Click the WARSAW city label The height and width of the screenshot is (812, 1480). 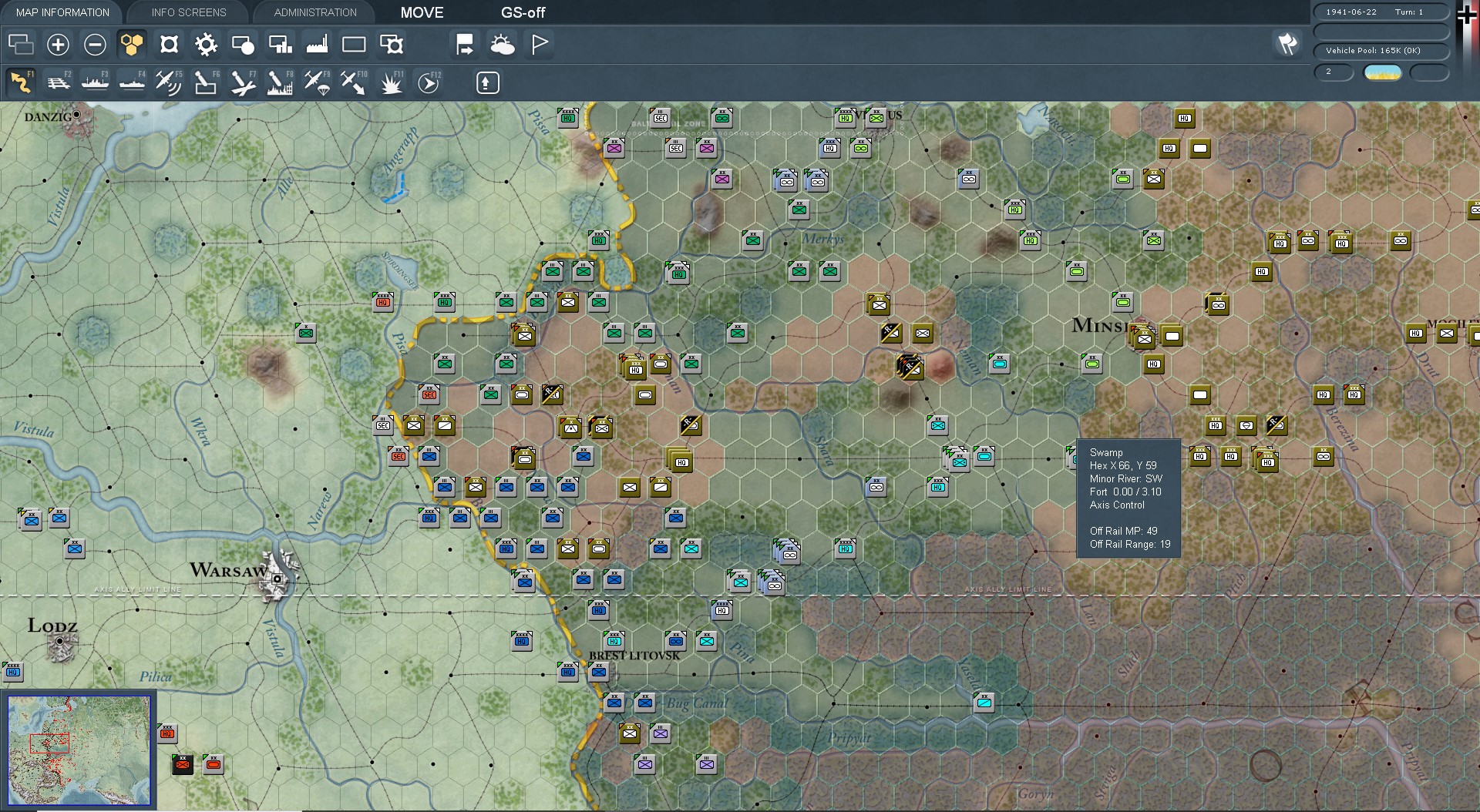tap(228, 570)
